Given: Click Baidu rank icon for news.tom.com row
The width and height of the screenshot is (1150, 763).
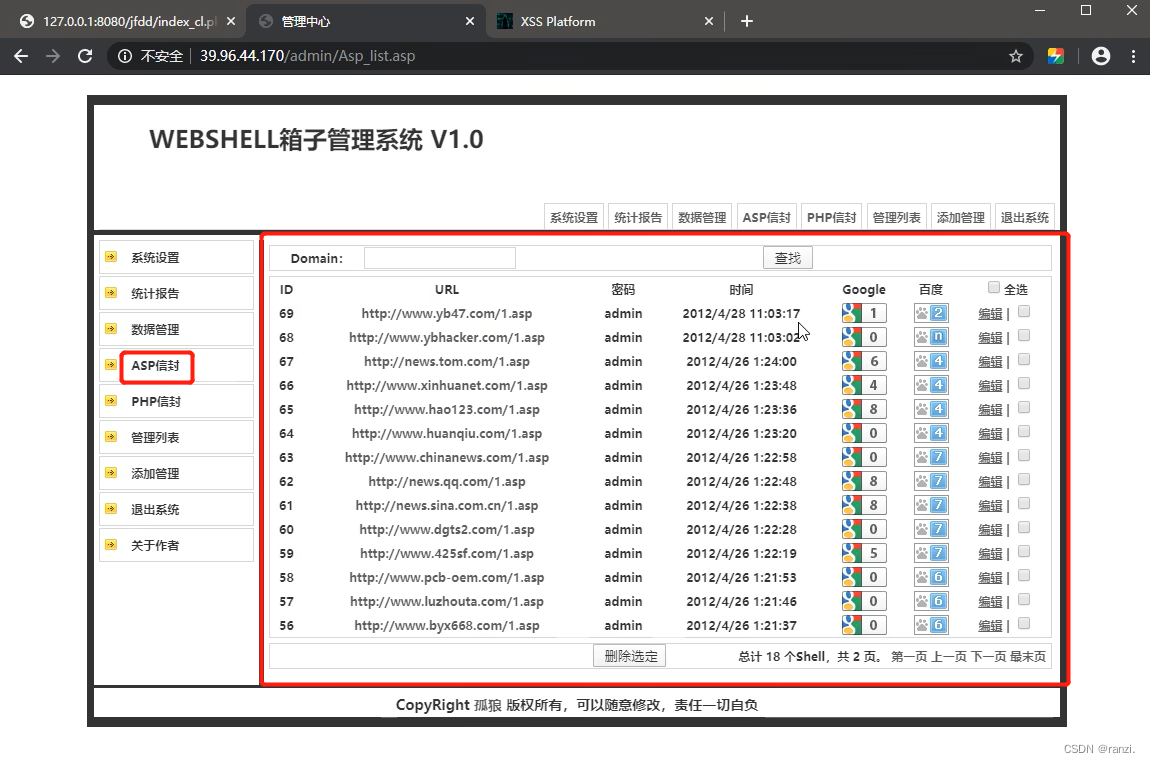Looking at the screenshot, I should (931, 362).
